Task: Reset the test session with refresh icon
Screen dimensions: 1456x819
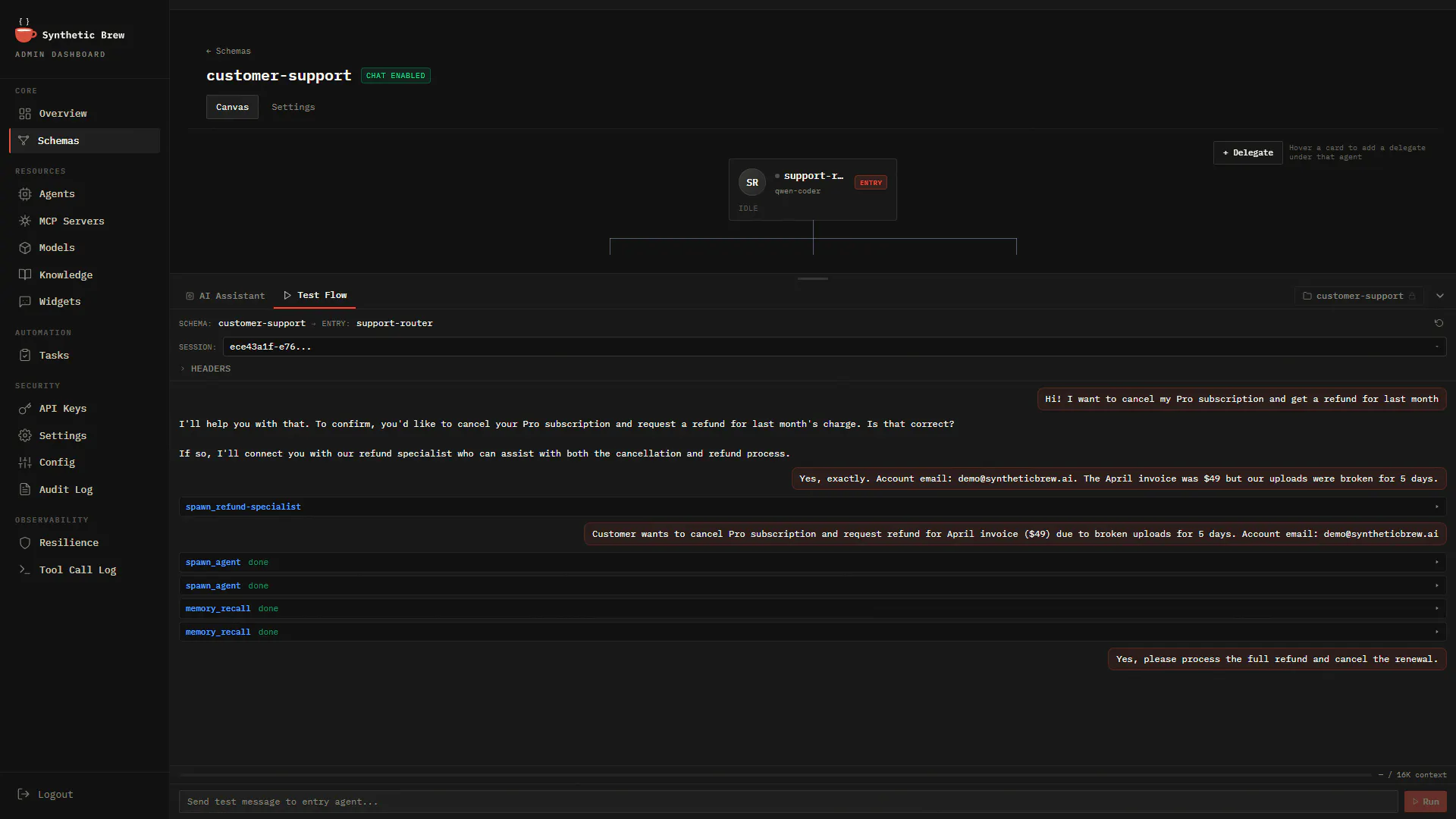Action: (x=1439, y=324)
